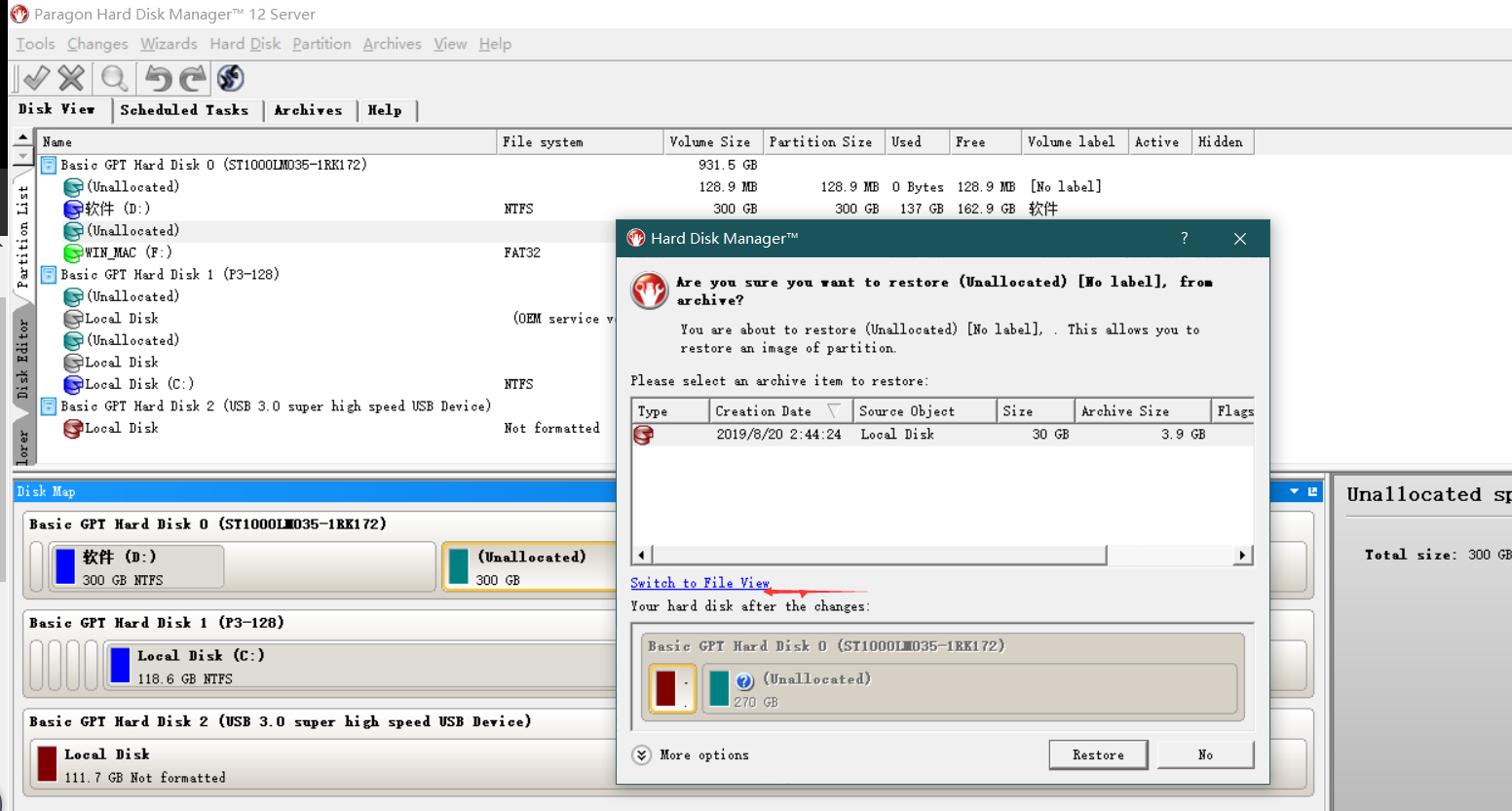
Task: Sort the partition list by File system column
Action: [x=580, y=142]
